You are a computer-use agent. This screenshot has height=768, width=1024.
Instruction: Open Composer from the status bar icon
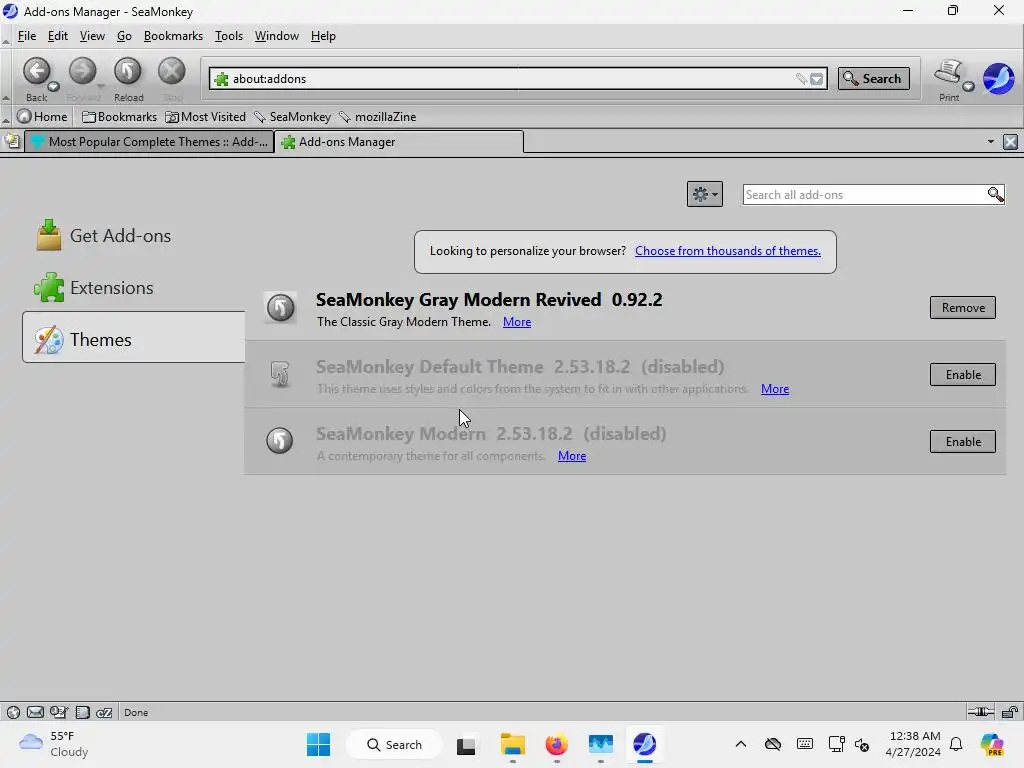pos(59,712)
